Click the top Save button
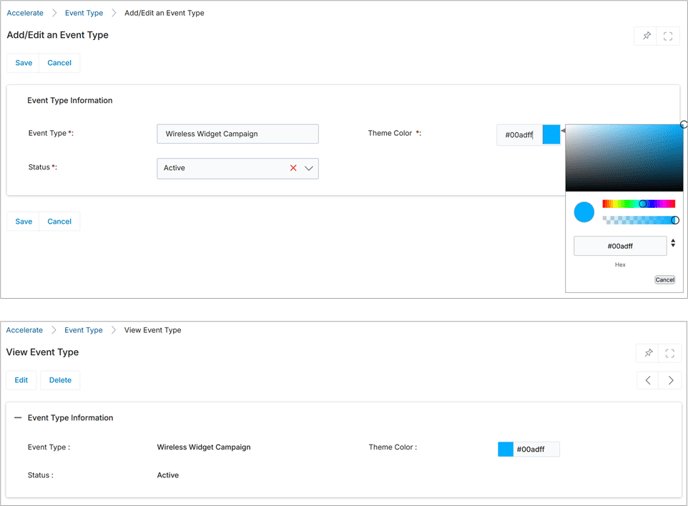This screenshot has height=506, width=688. coord(23,63)
